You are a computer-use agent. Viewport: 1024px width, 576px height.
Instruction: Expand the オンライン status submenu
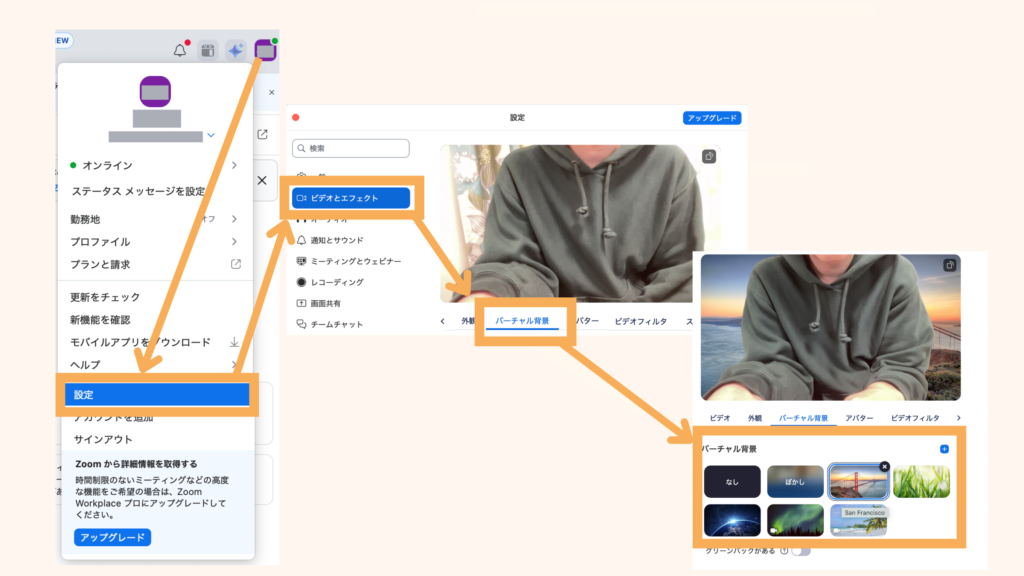click(234, 165)
